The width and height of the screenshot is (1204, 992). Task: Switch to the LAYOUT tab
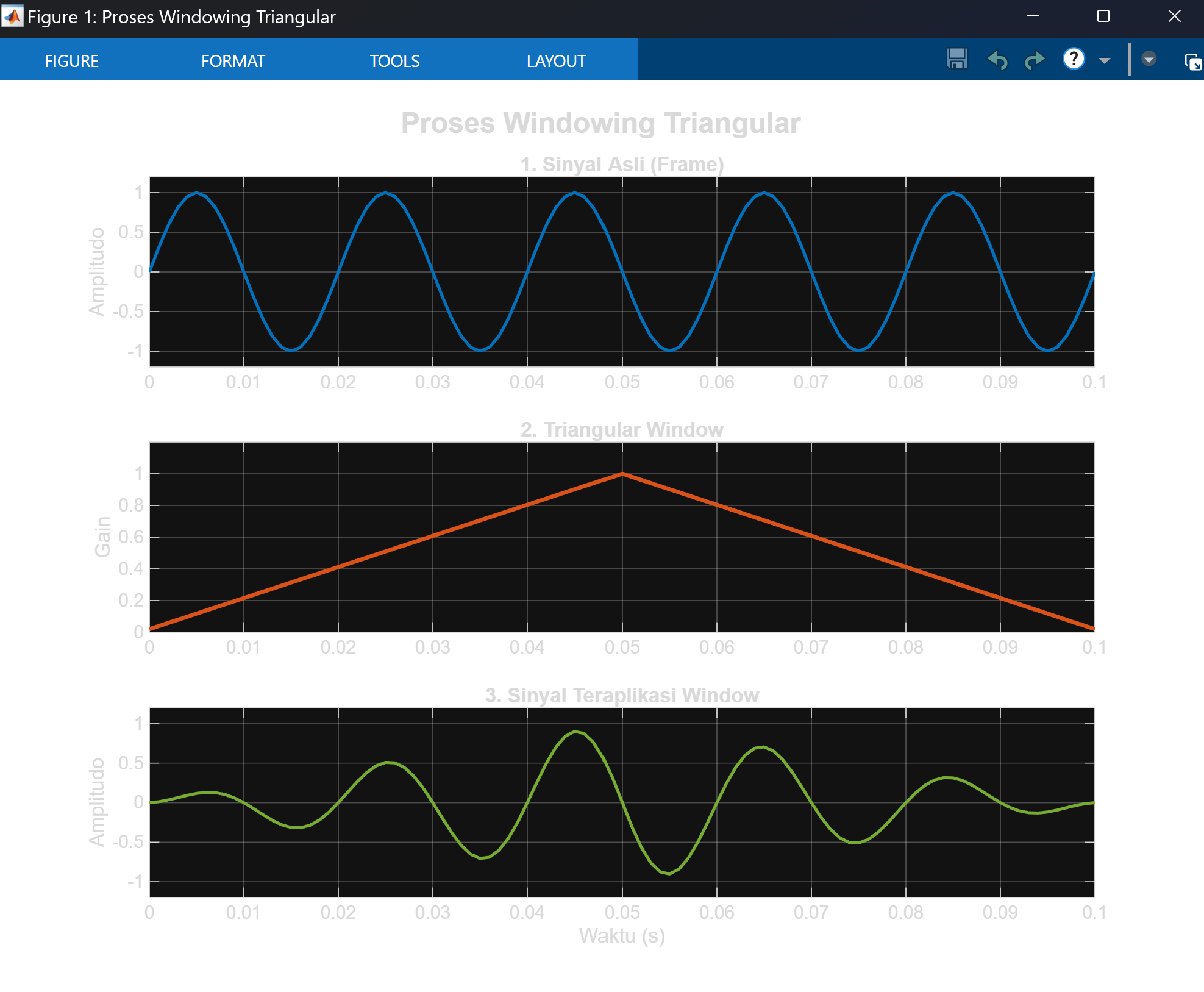click(556, 61)
